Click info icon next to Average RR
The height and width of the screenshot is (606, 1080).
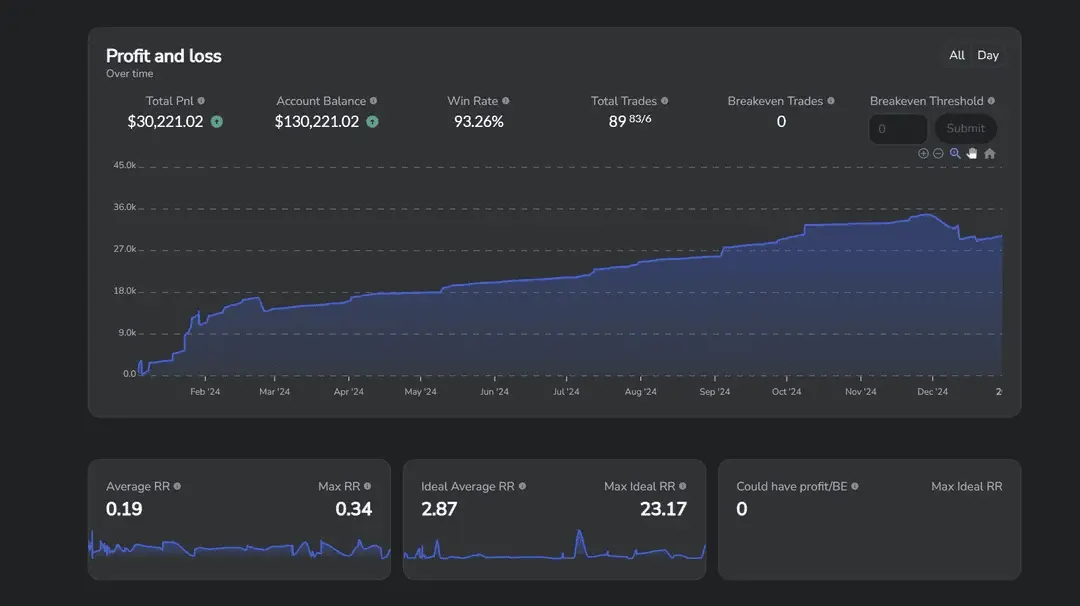(x=177, y=486)
